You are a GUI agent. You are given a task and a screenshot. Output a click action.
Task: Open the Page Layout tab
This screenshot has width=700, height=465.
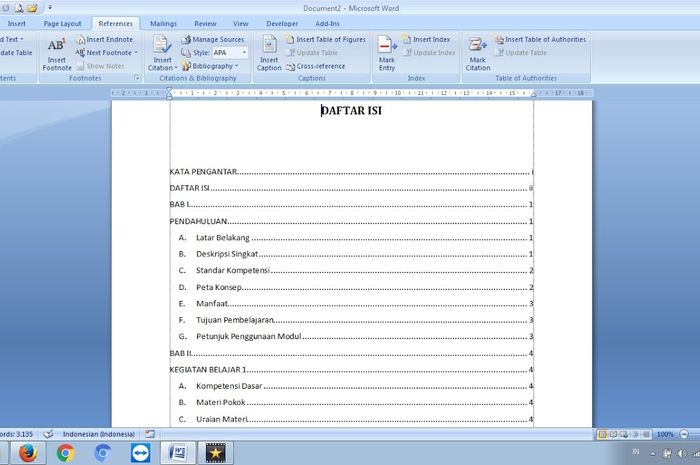(x=63, y=23)
